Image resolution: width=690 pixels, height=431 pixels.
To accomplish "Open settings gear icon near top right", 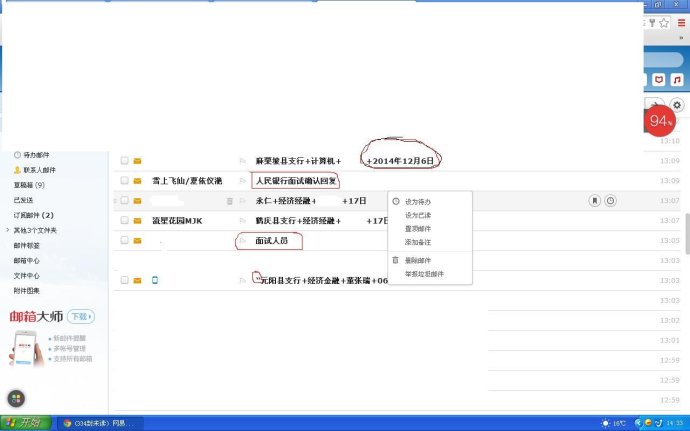I will (x=678, y=105).
